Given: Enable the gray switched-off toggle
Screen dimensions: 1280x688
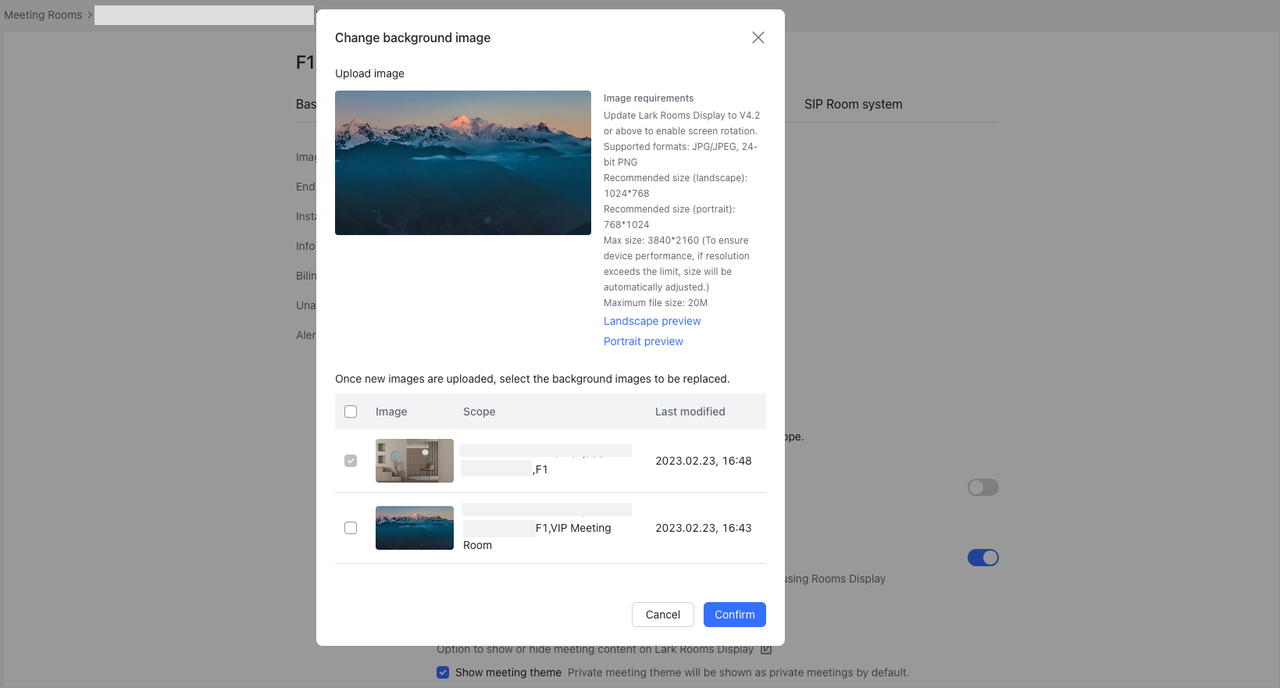Looking at the screenshot, I should tap(982, 487).
